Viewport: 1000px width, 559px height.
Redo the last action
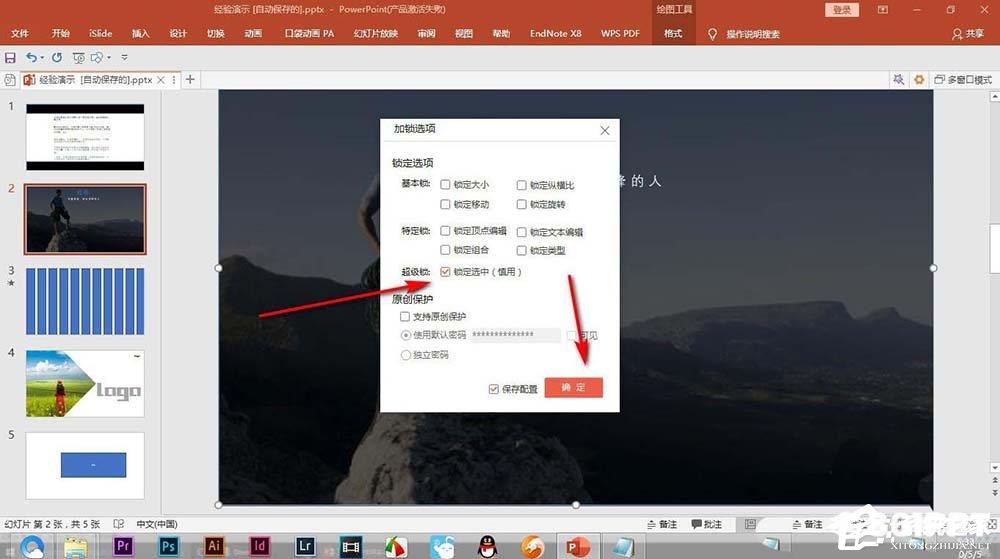click(57, 57)
